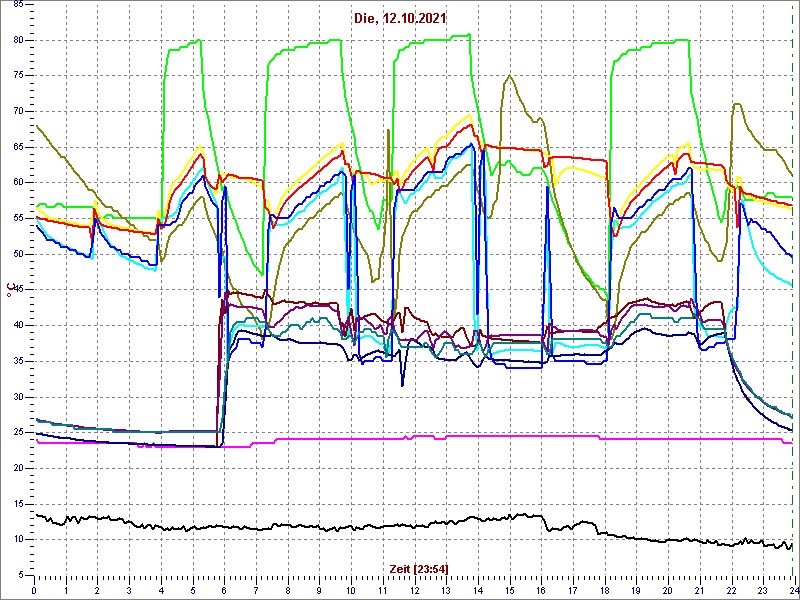Screen dimensions: 800x600
Task: Click hour 6 on the time axis
Action: (224, 590)
